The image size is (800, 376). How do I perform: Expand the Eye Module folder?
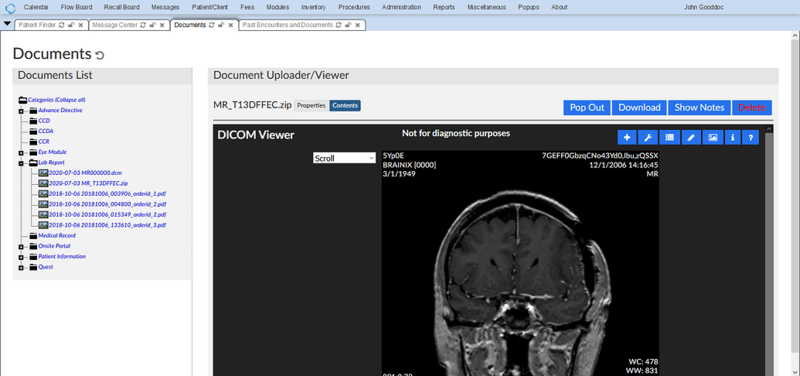[21, 153]
